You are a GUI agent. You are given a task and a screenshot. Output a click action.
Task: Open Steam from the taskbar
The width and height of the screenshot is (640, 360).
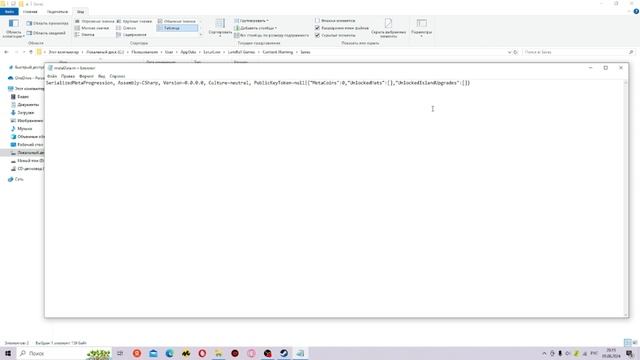click(x=284, y=353)
